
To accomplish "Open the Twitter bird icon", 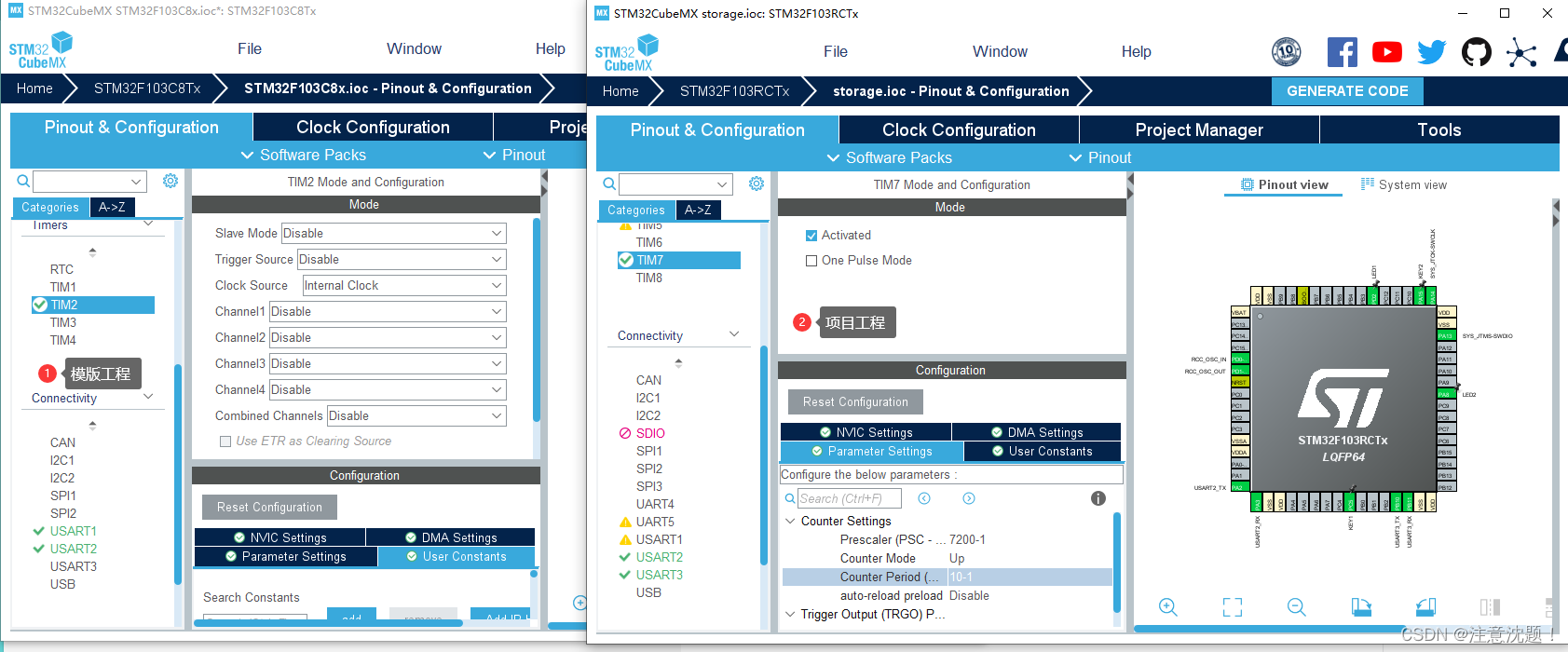I will coord(1431,52).
